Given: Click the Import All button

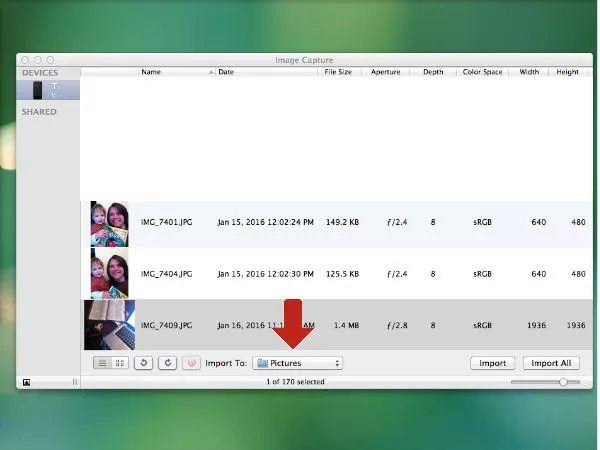Looking at the screenshot, I should [551, 363].
